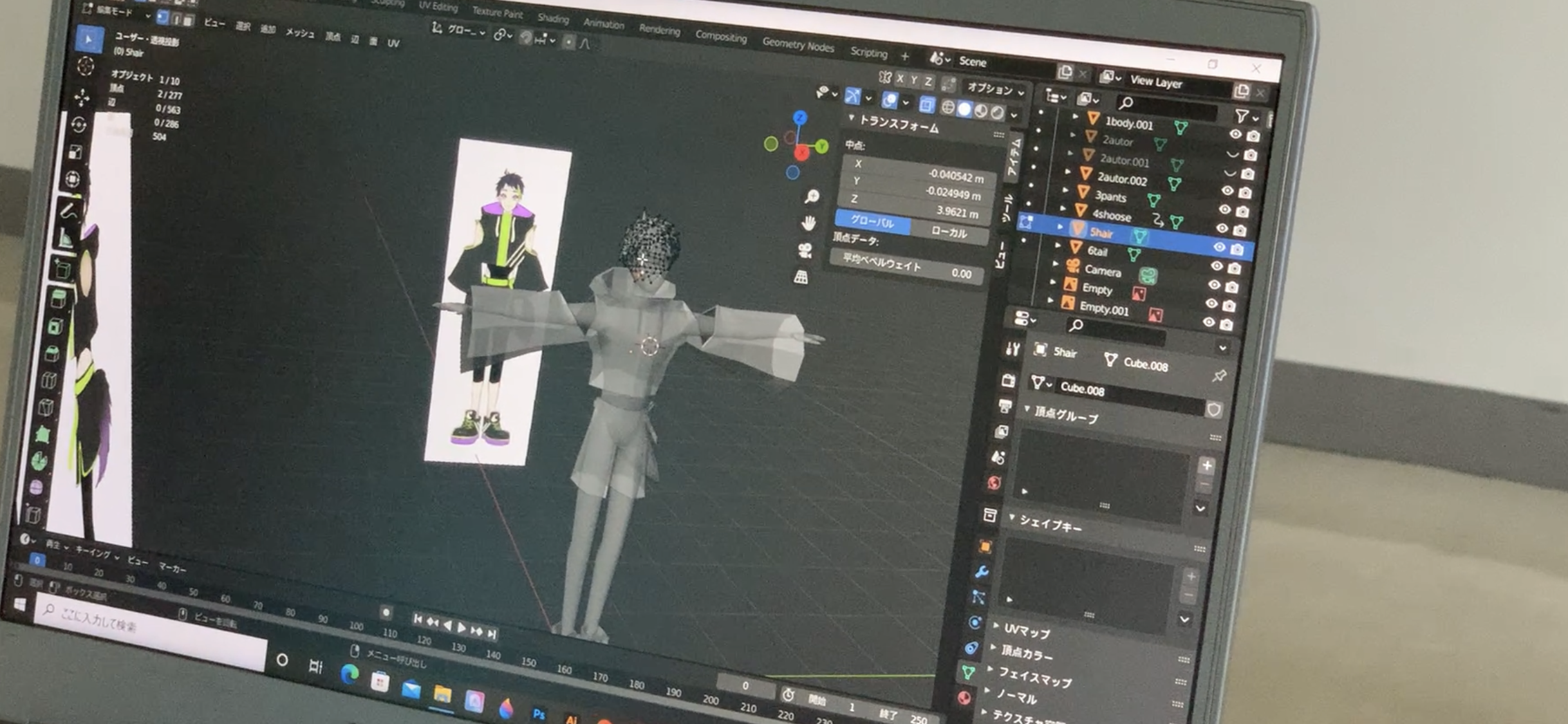Select the cursor tool in the Blender toolbar
This screenshot has height=724, width=1568.
(86, 67)
